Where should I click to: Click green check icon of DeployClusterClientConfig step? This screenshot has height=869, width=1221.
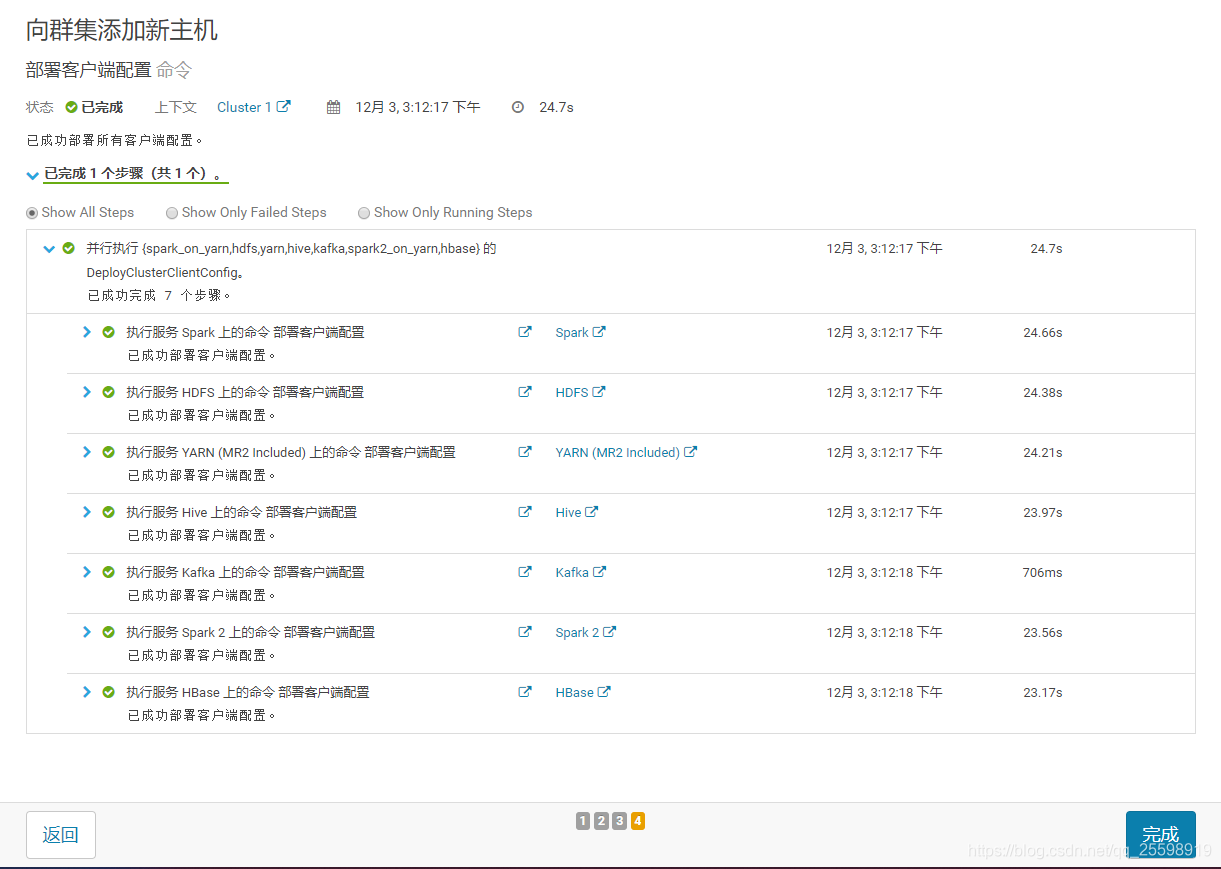(x=68, y=248)
